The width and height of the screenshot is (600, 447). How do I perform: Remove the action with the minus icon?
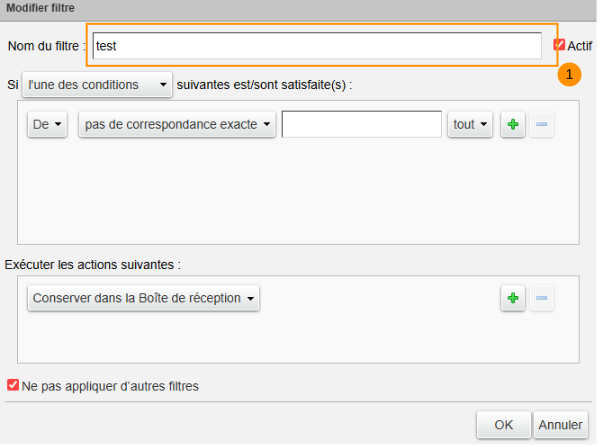541,298
